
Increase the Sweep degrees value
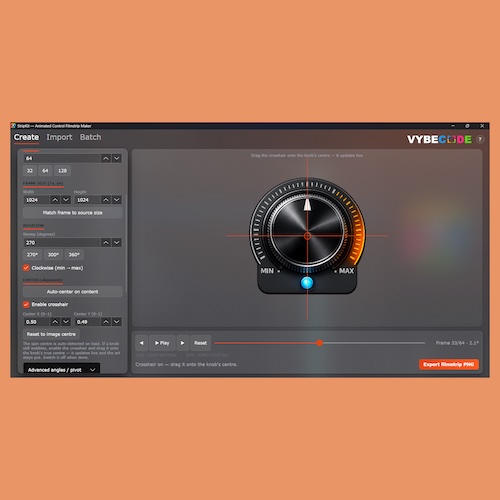[106, 242]
